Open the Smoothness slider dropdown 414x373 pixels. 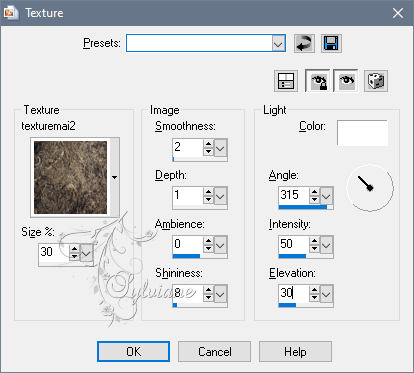[x=220, y=147]
